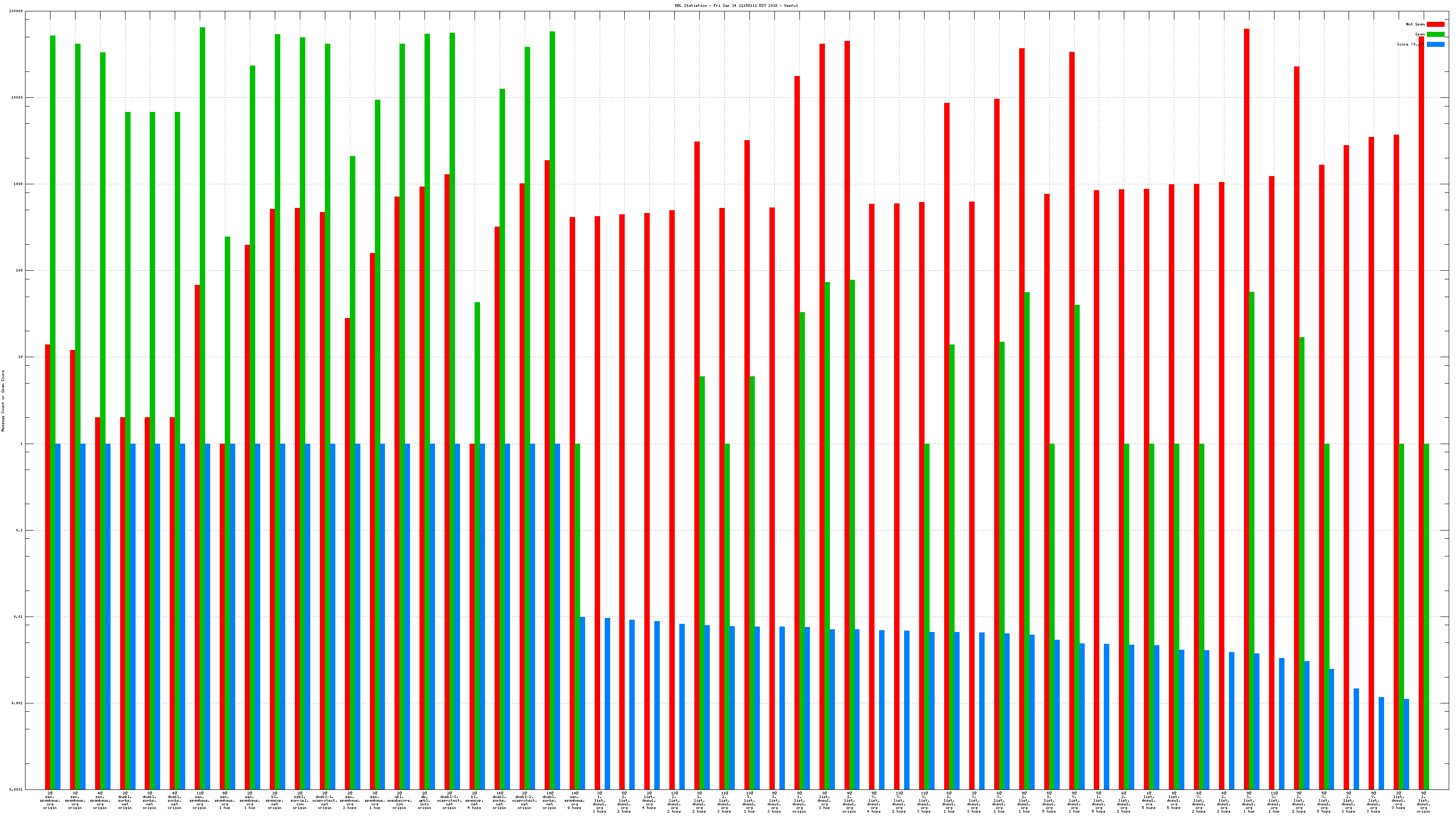Click the blue Score legend swatch
Screen dimensions: 1456x819
point(1435,44)
